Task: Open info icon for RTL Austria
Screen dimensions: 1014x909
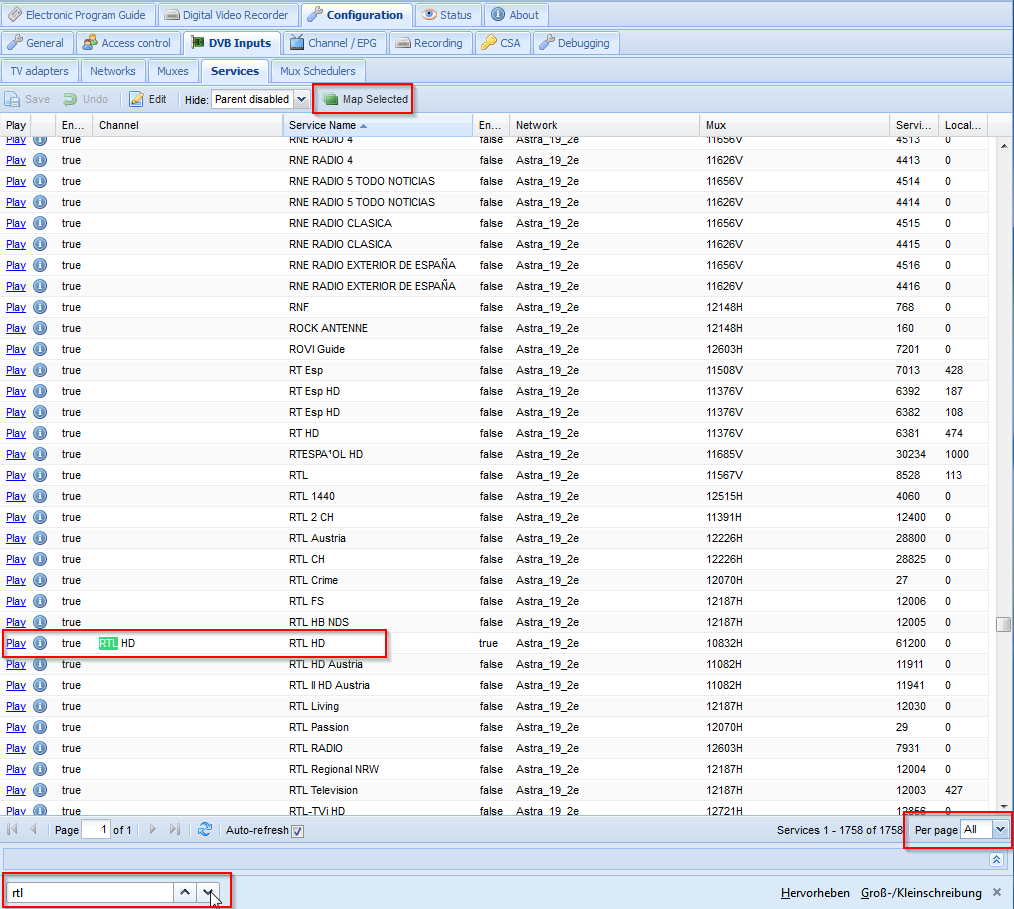Action: [40, 538]
